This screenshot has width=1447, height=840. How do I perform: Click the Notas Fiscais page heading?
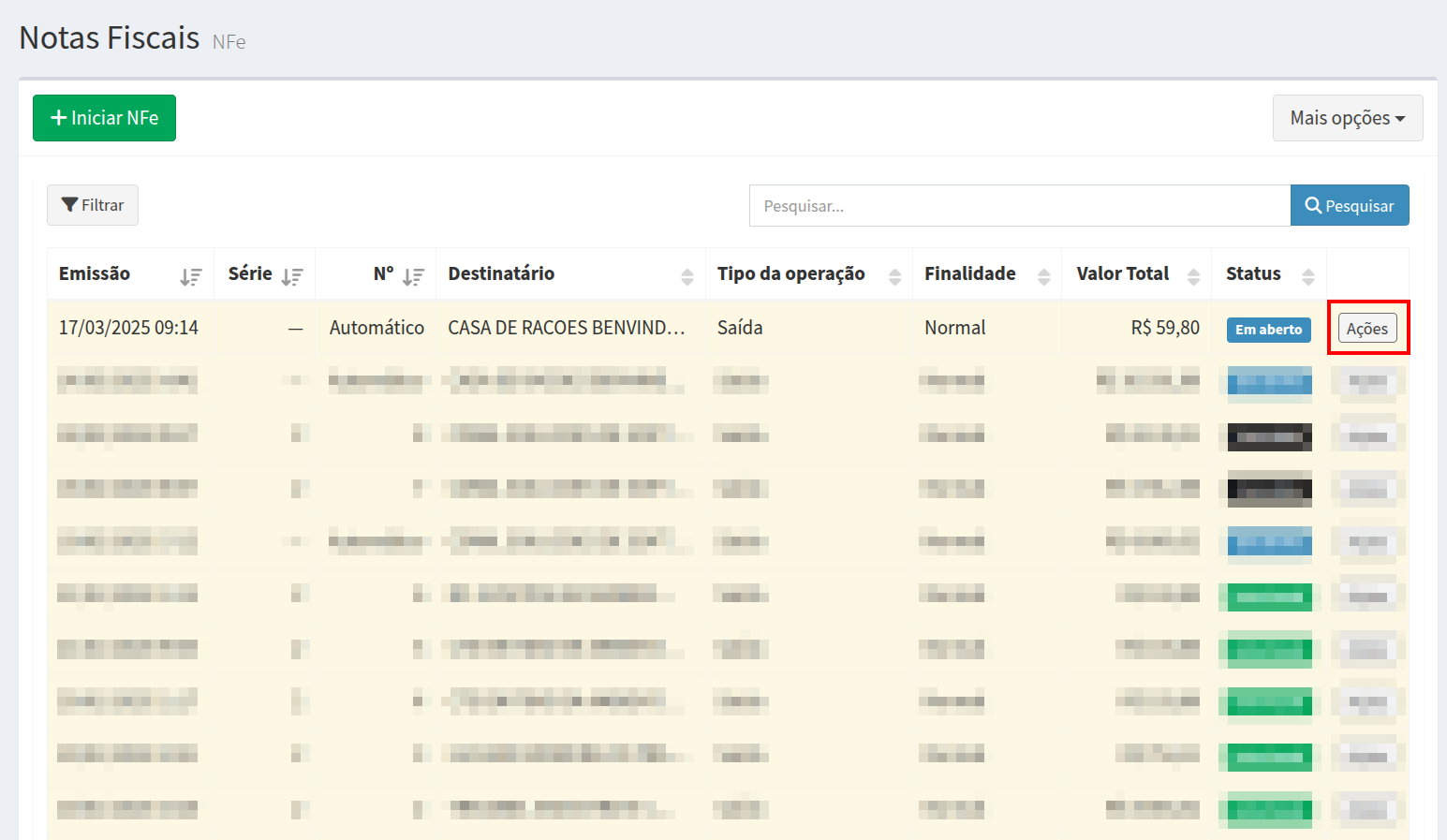pyautogui.click(x=110, y=38)
